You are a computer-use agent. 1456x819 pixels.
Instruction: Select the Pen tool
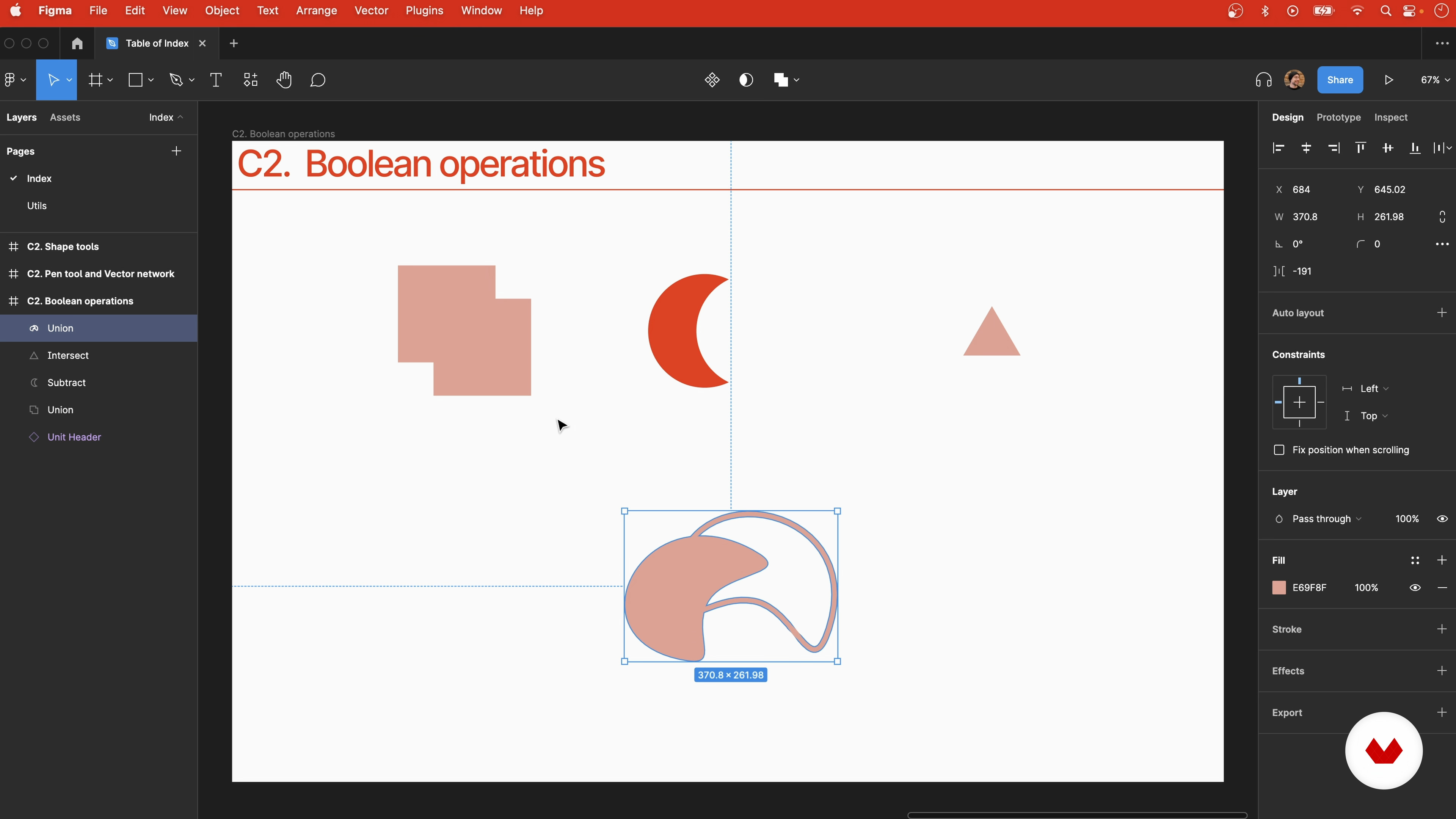(176, 80)
